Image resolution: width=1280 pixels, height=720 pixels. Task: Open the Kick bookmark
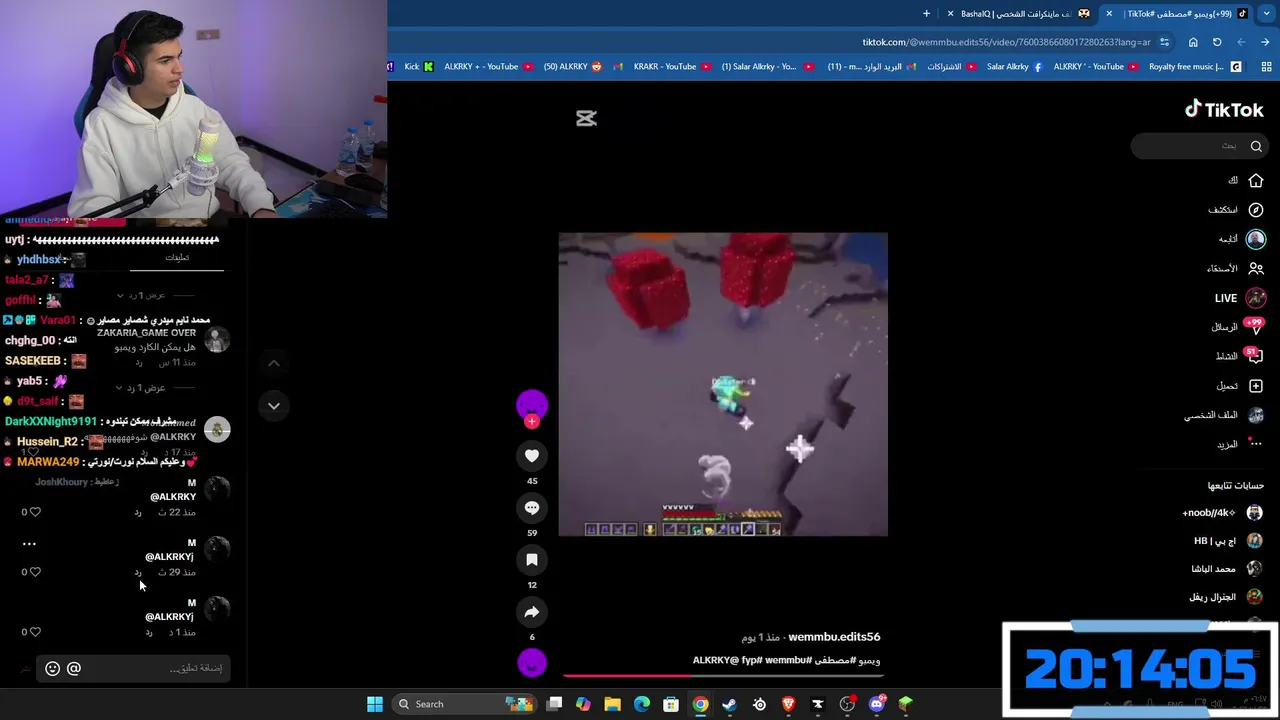[419, 67]
